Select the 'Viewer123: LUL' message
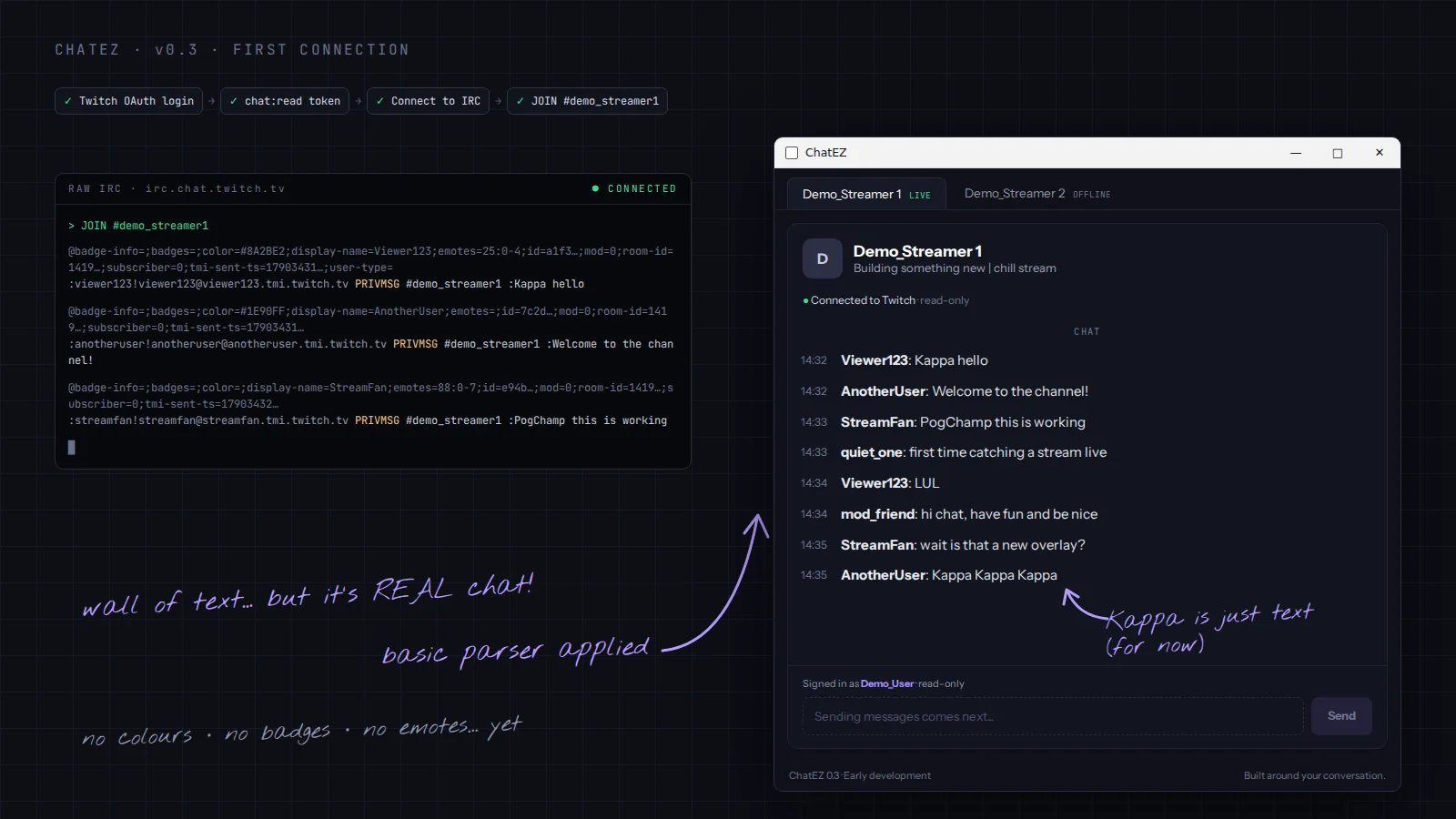Screen dimensions: 1456x819 point(889,483)
